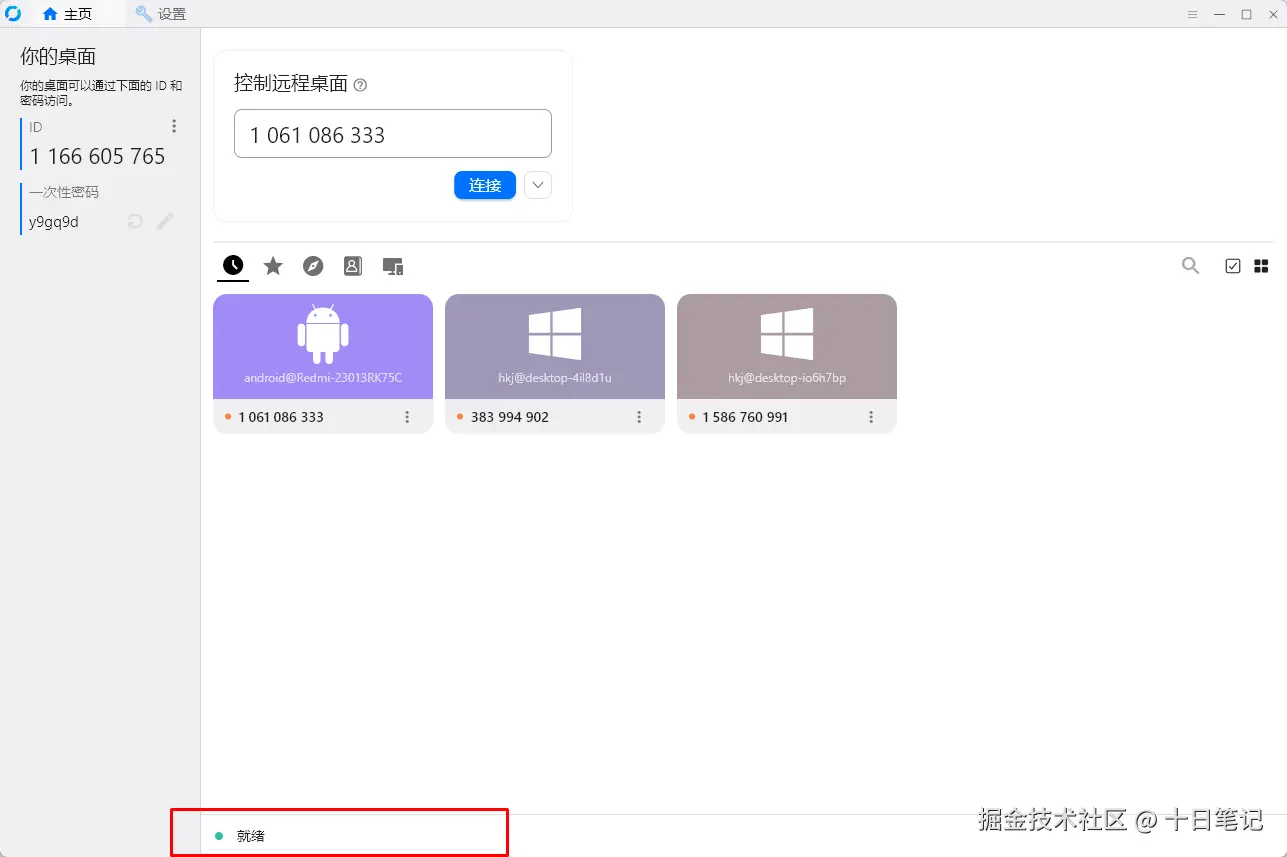This screenshot has width=1287, height=857.
Task: Click the 你的桌面 heading
Action: (58, 56)
